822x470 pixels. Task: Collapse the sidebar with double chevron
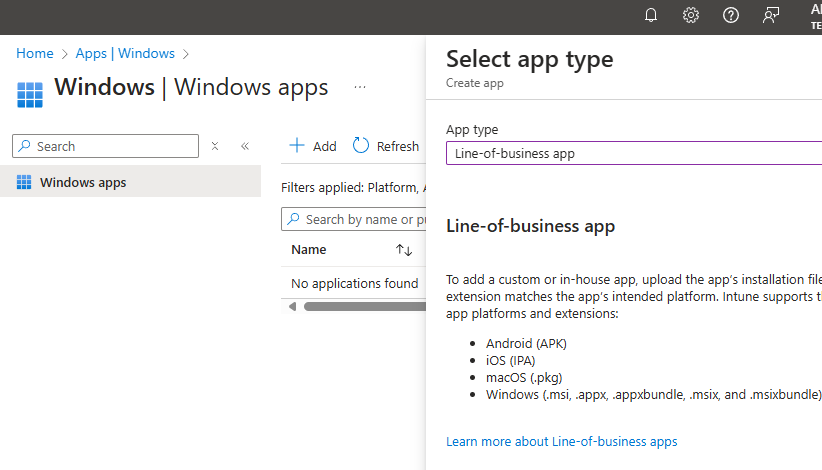pos(245,146)
